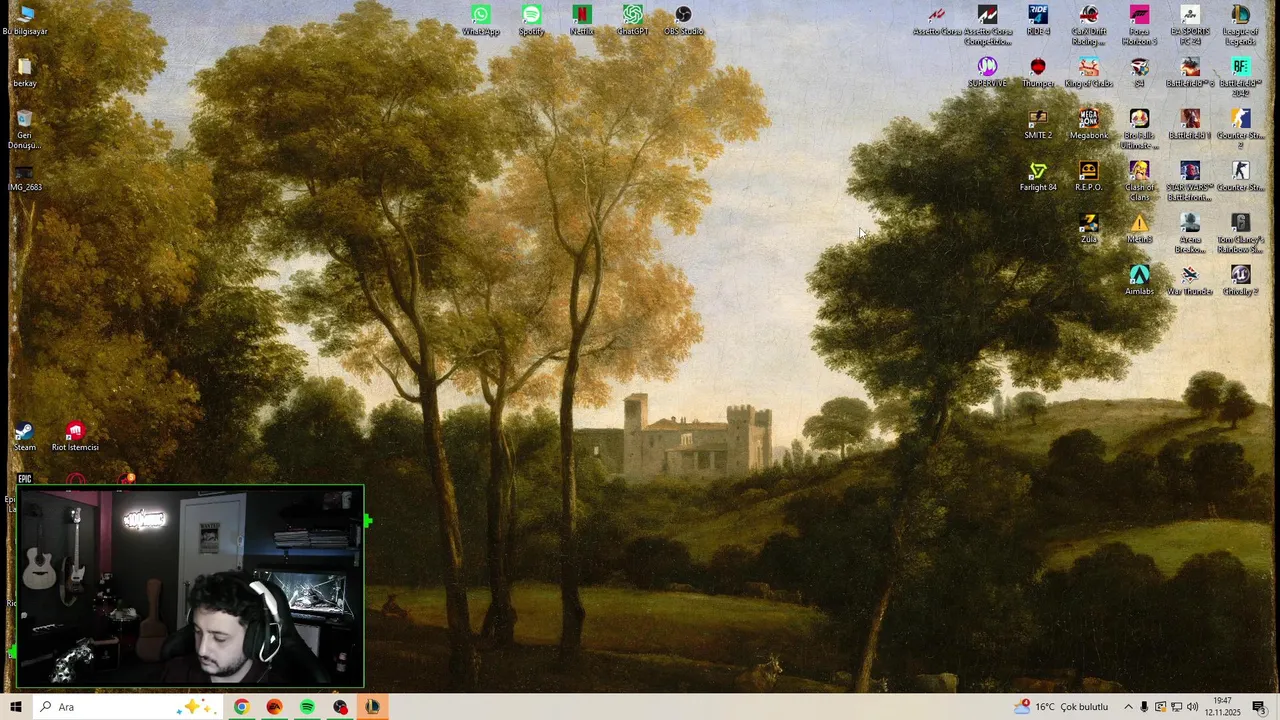This screenshot has height=720, width=1280.
Task: Launch Aimlabs from the desktop
Action: tap(1139, 280)
